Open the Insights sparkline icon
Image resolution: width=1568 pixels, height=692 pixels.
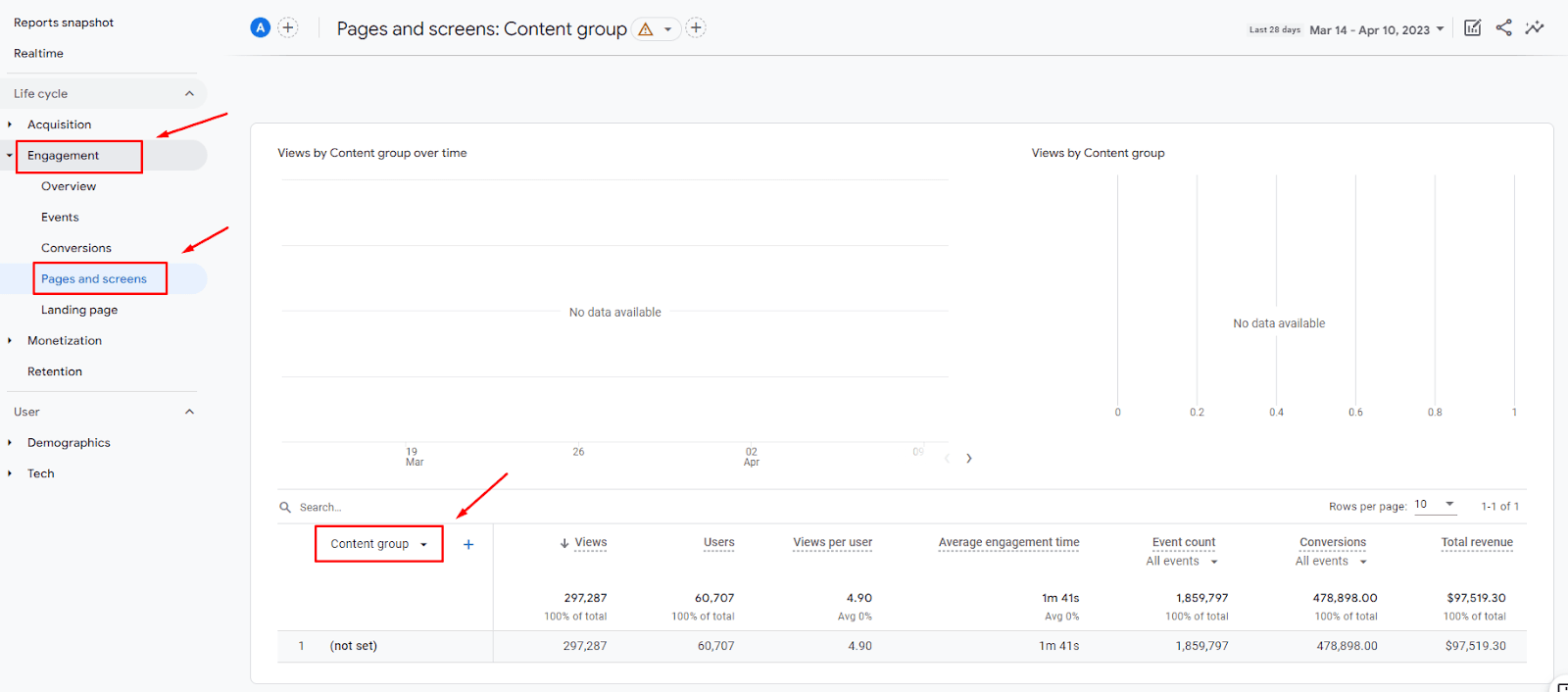pos(1535,27)
